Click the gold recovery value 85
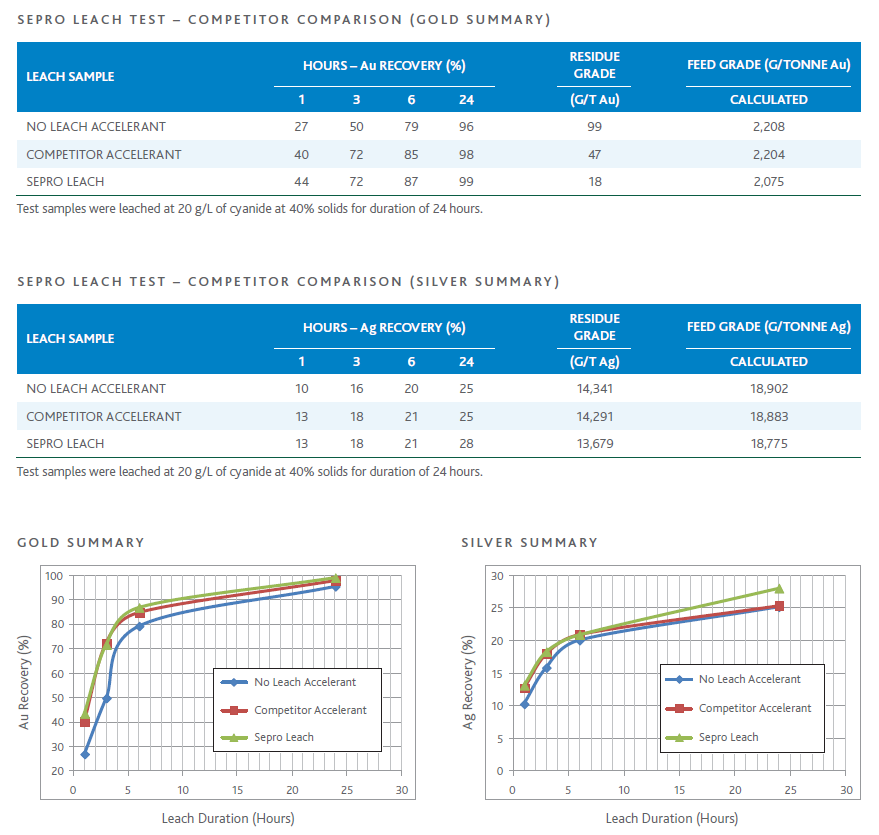The height and width of the screenshot is (835, 879). pyautogui.click(x=411, y=155)
